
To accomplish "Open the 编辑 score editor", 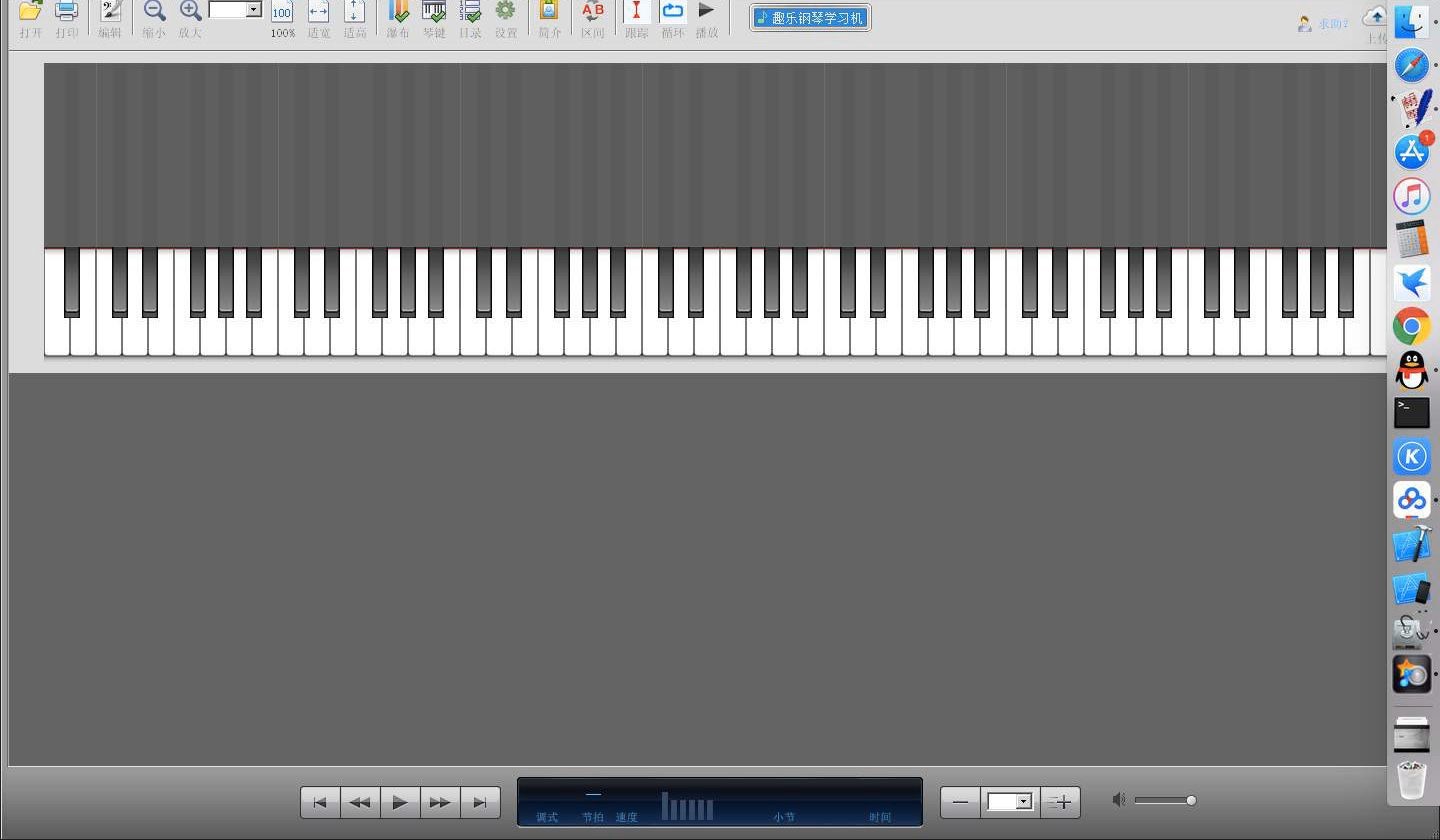I will coord(110,18).
